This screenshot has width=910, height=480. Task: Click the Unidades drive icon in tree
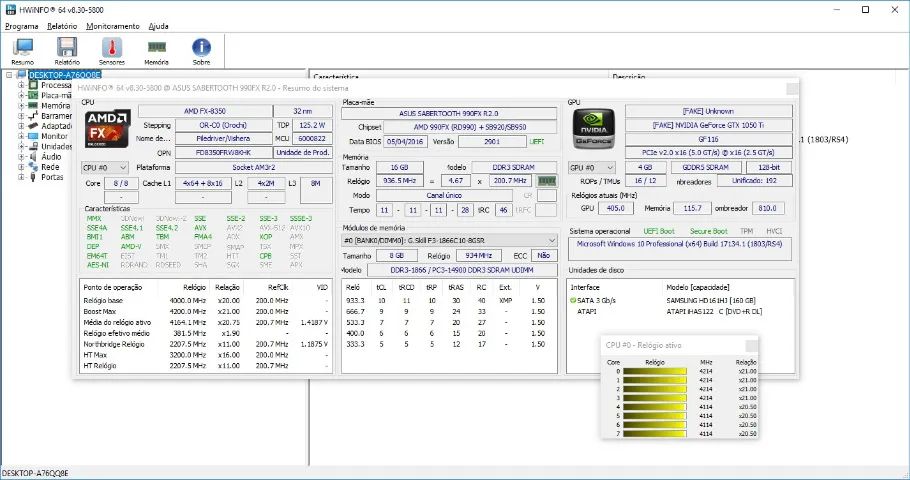pos(33,147)
